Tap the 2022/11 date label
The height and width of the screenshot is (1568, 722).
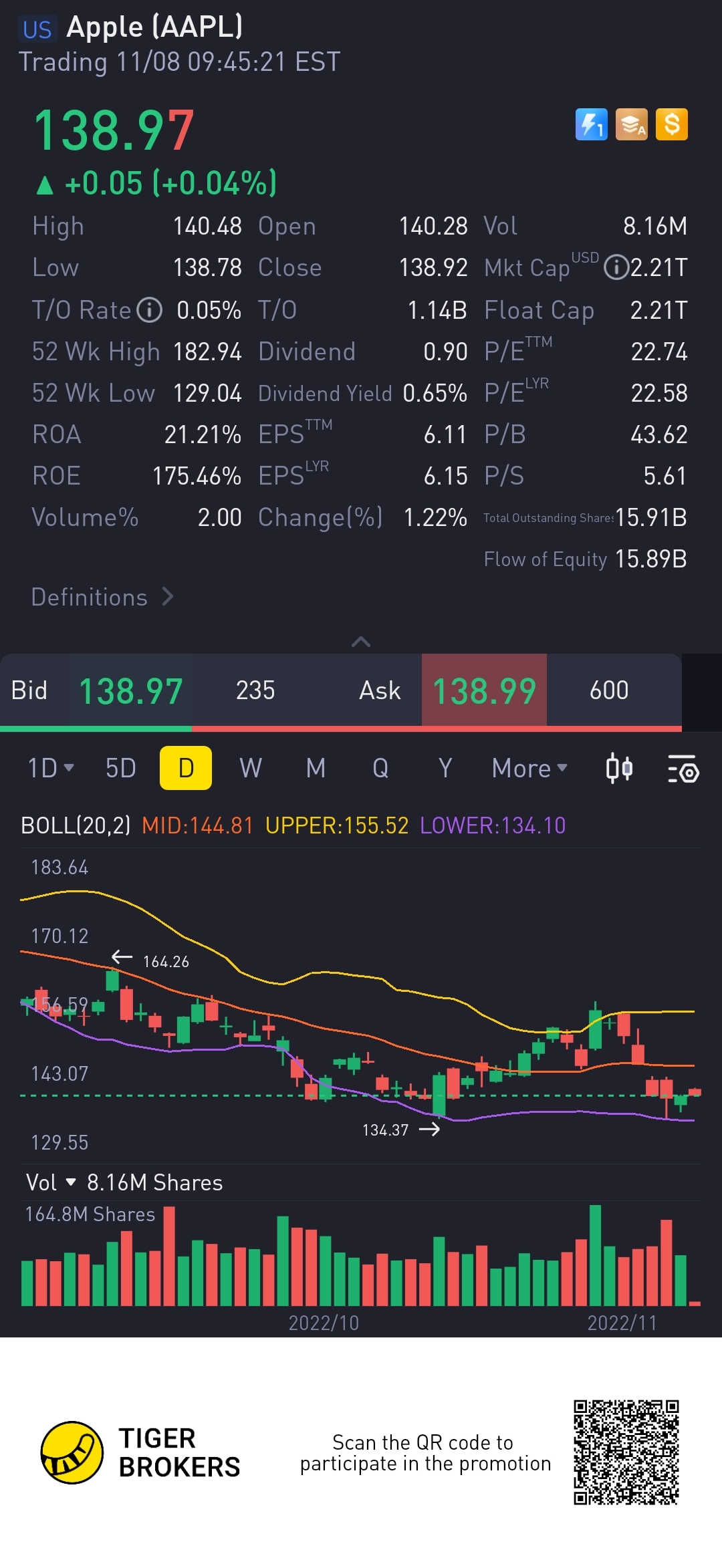tap(622, 1323)
